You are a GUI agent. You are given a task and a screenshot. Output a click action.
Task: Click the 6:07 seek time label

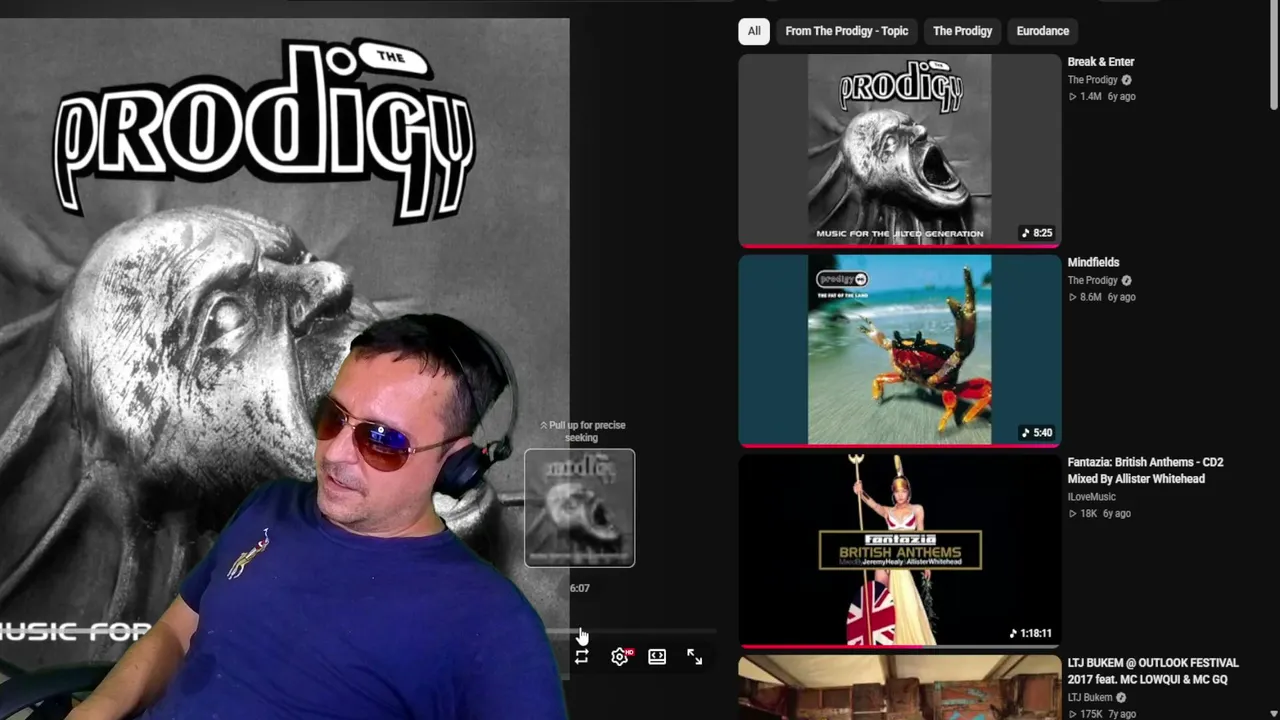point(580,588)
